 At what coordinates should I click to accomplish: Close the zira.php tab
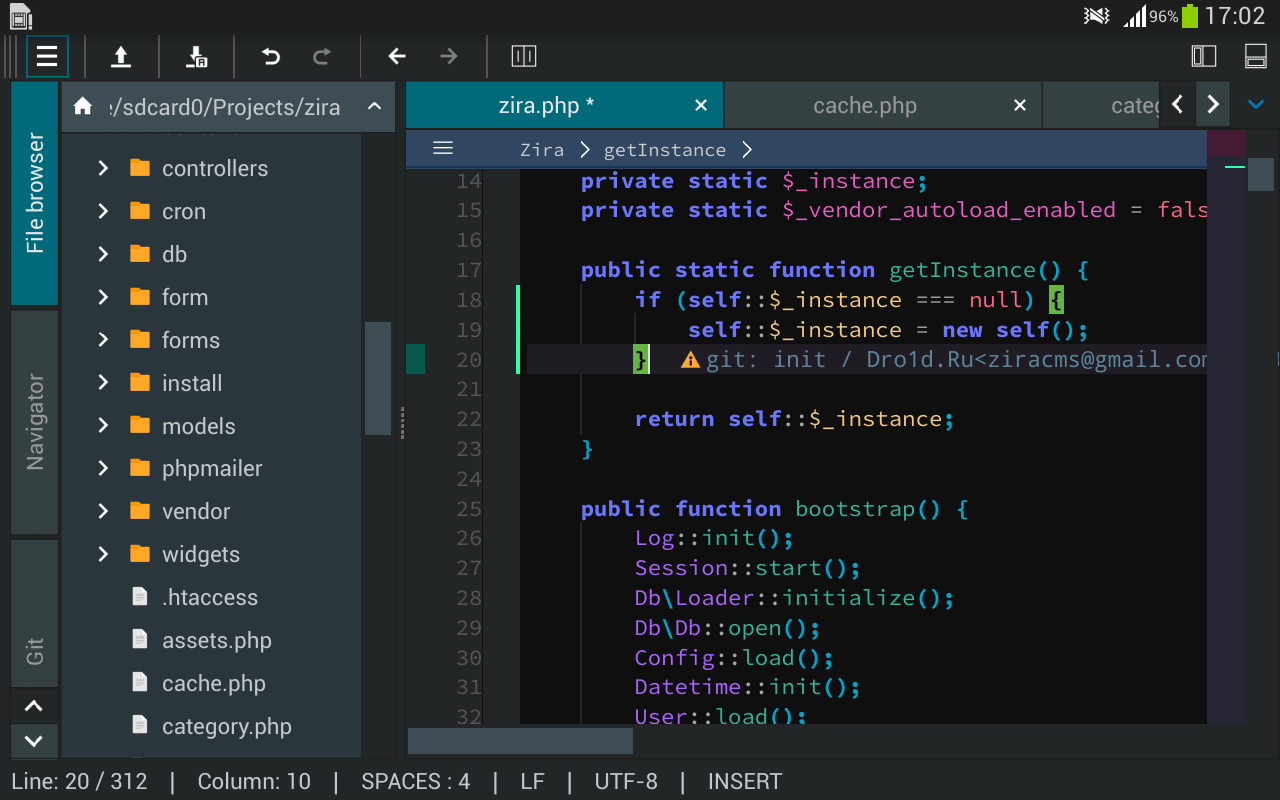[701, 106]
